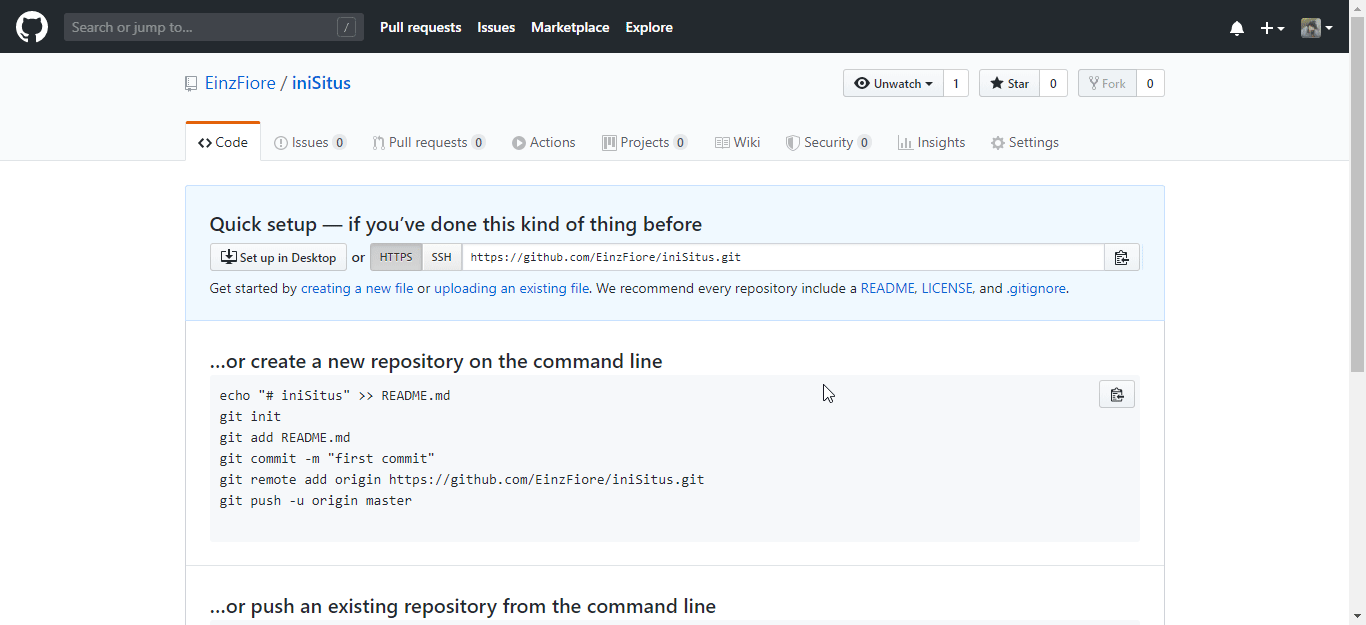
Task: Follow the 'creating a new file' link
Action: point(357,288)
